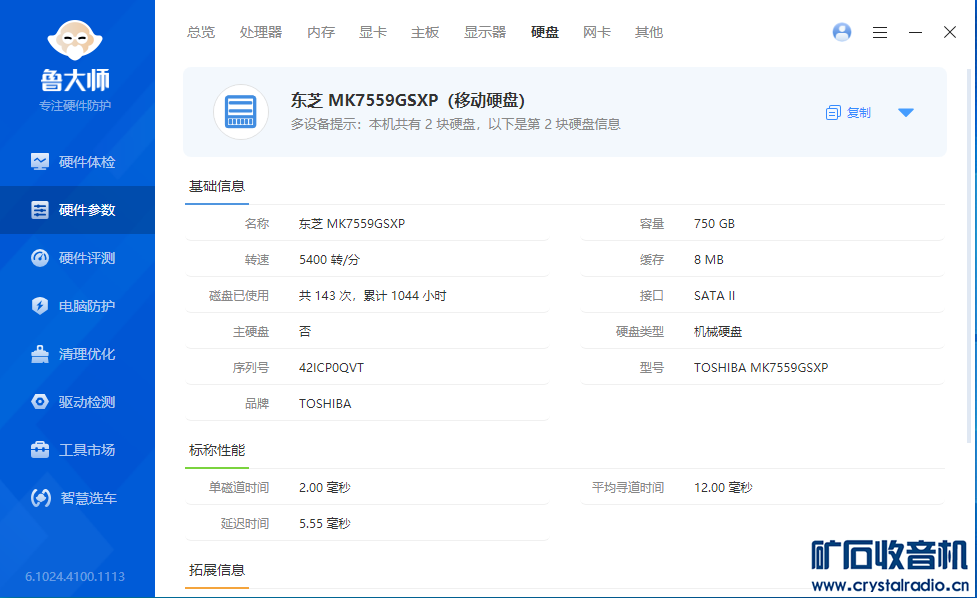The height and width of the screenshot is (598, 977).
Task: Close the 鲁大师 window
Action: (x=950, y=32)
